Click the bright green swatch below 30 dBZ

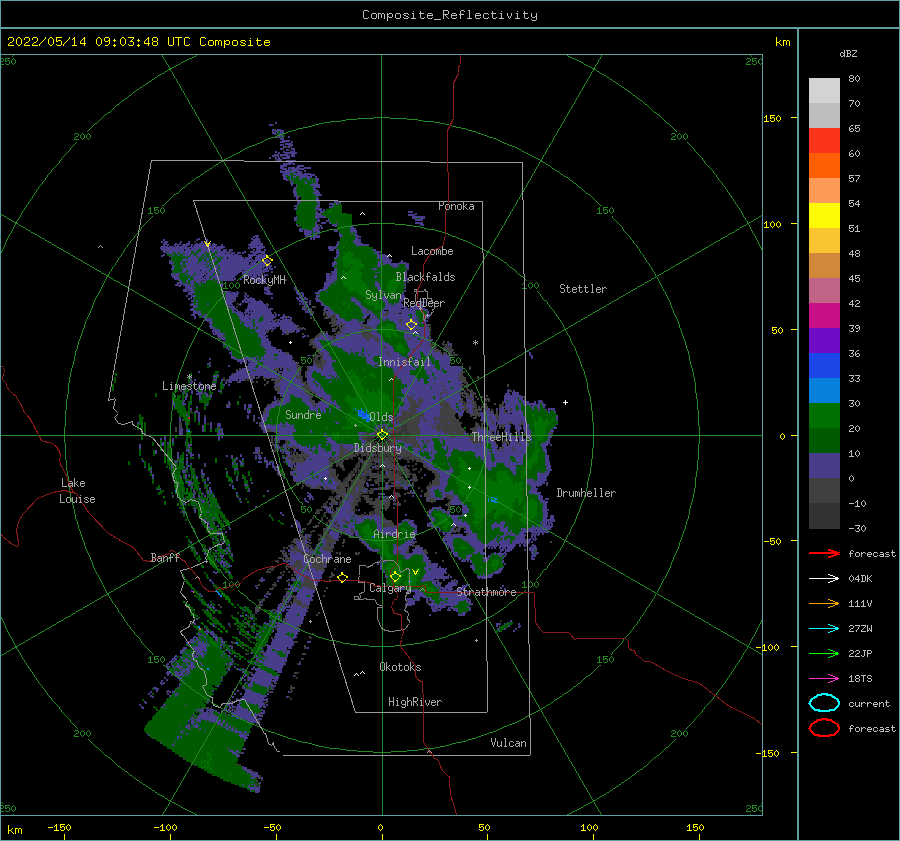824,415
